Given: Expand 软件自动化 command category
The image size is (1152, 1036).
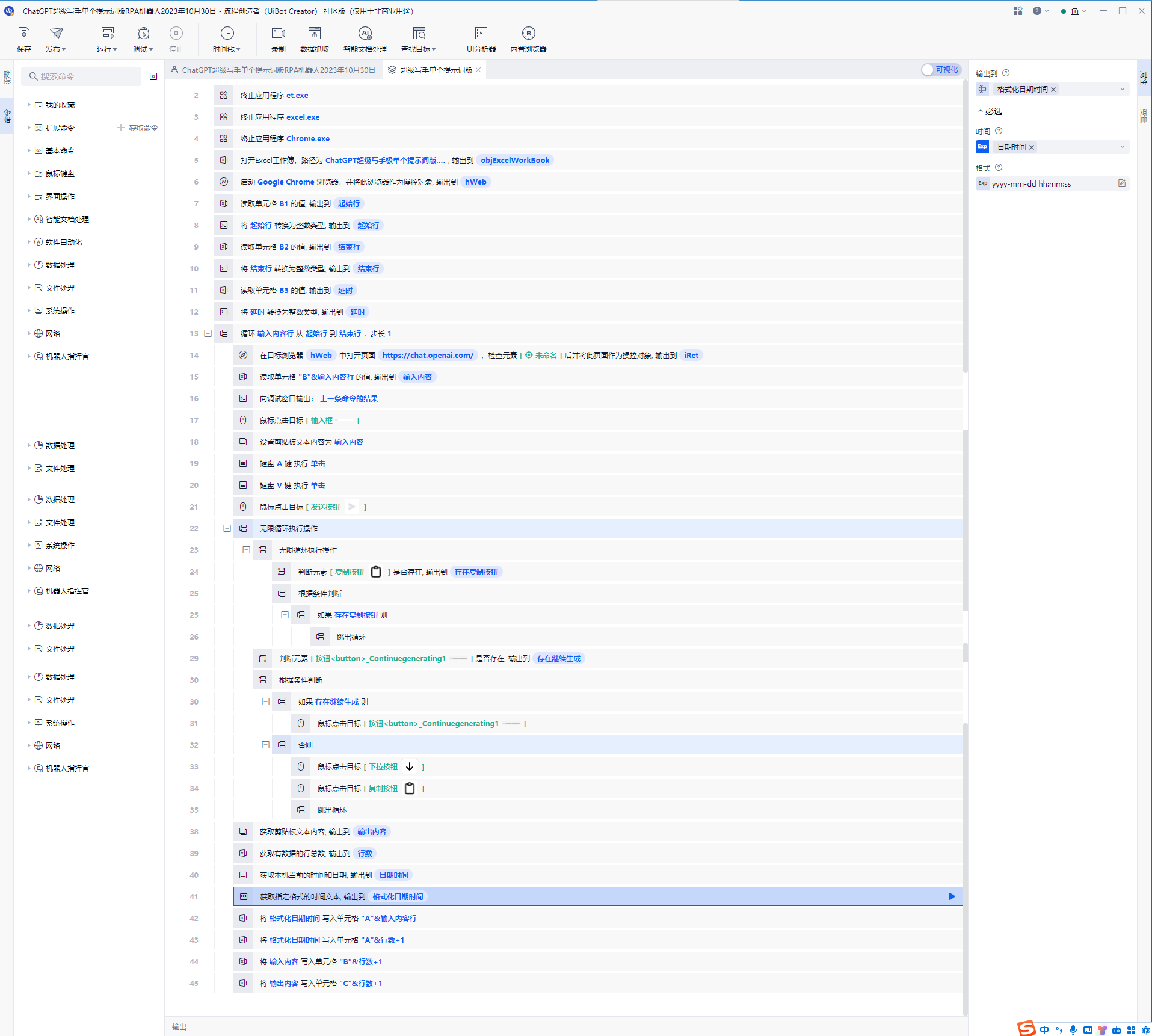Looking at the screenshot, I should (29, 242).
